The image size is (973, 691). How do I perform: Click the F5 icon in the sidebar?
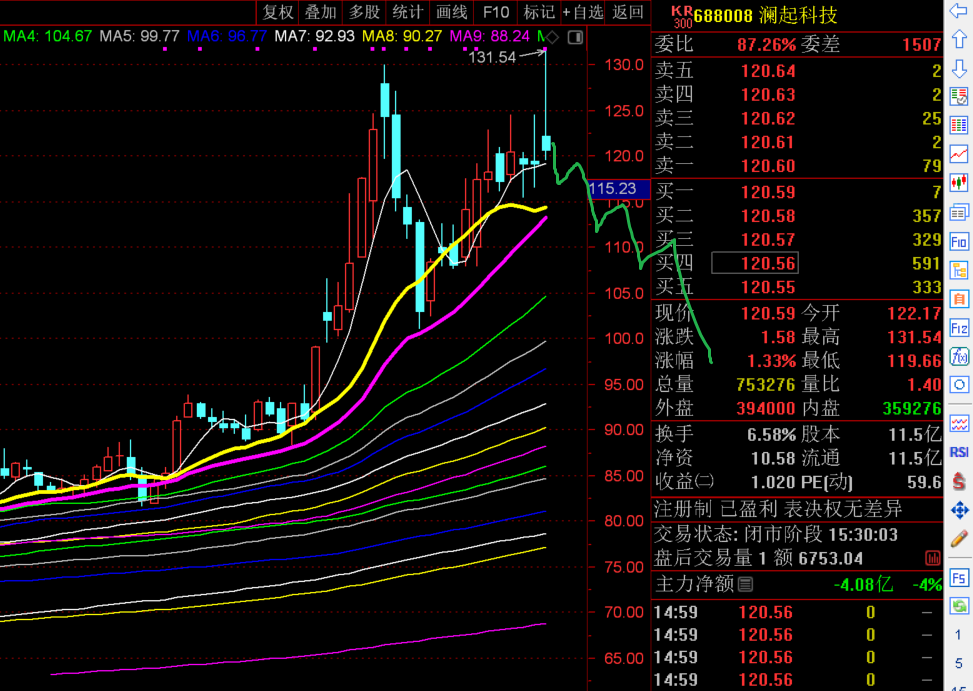[959, 578]
